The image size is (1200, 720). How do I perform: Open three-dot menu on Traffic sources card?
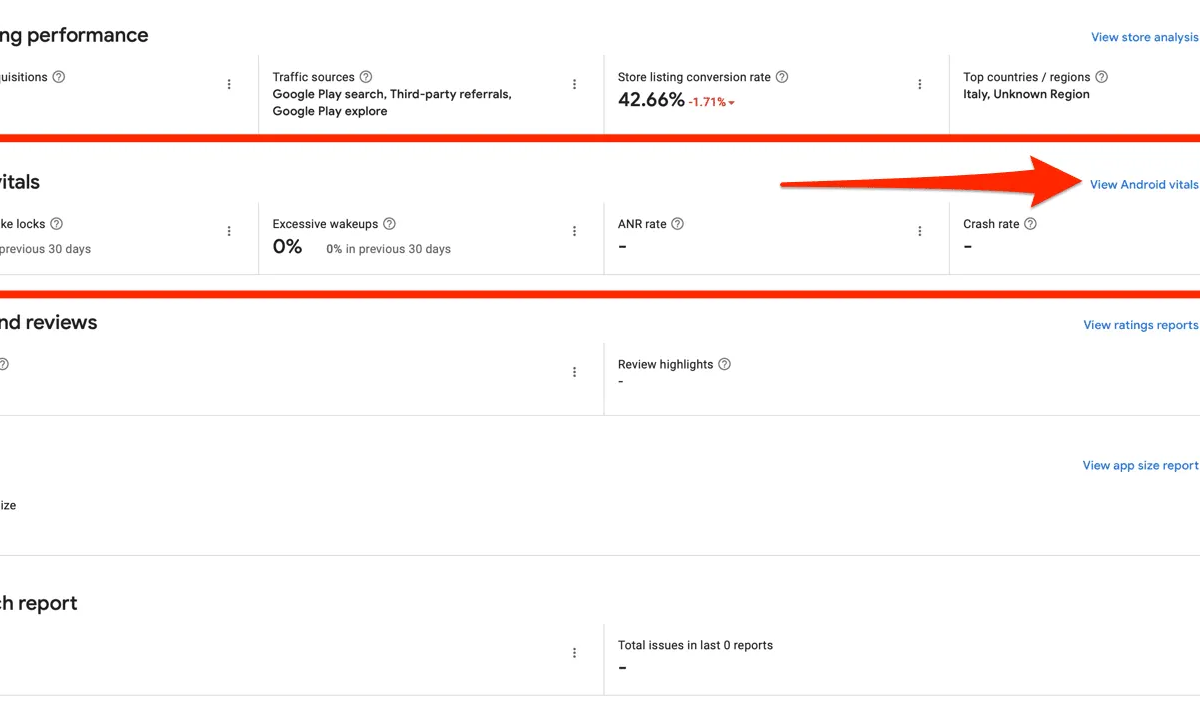coord(574,85)
